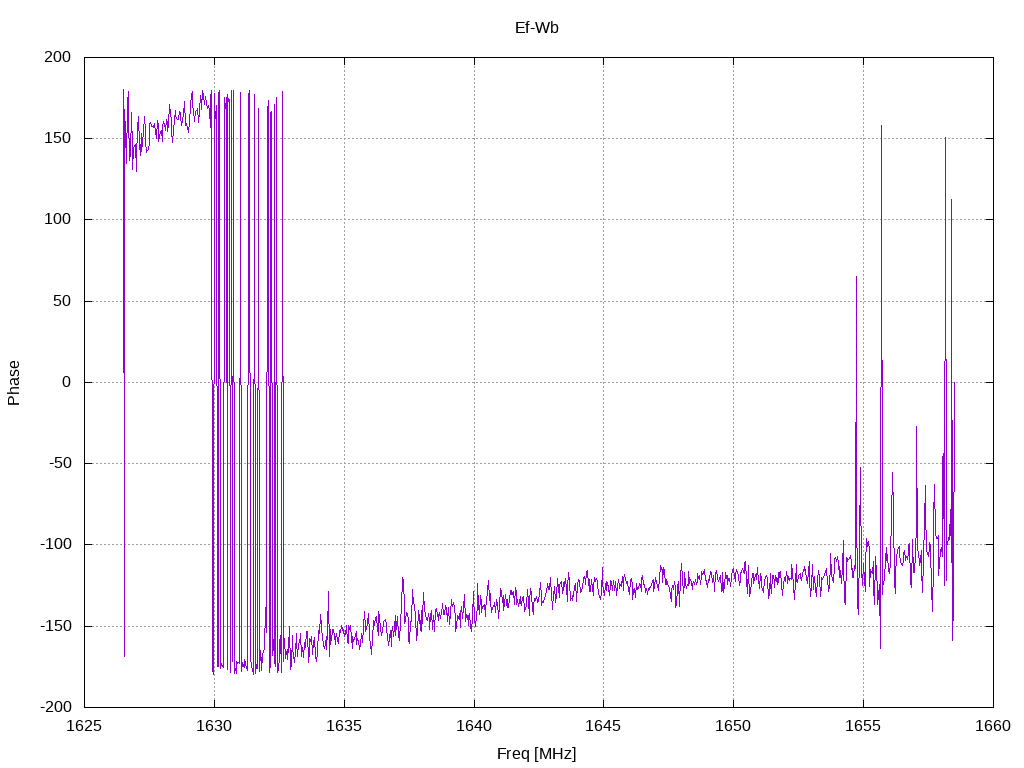
Task: Click the x-axis tick label "1625"
Action: pyautogui.click(x=84, y=726)
